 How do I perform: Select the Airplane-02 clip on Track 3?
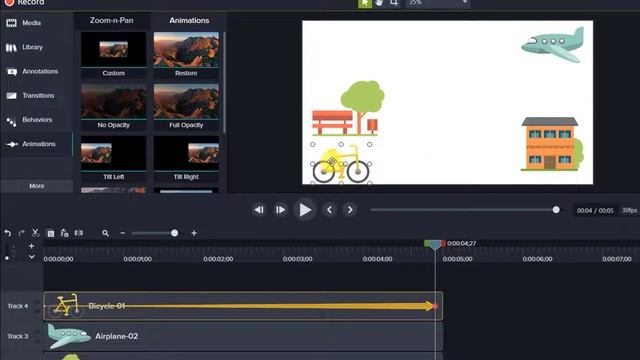[243, 336]
